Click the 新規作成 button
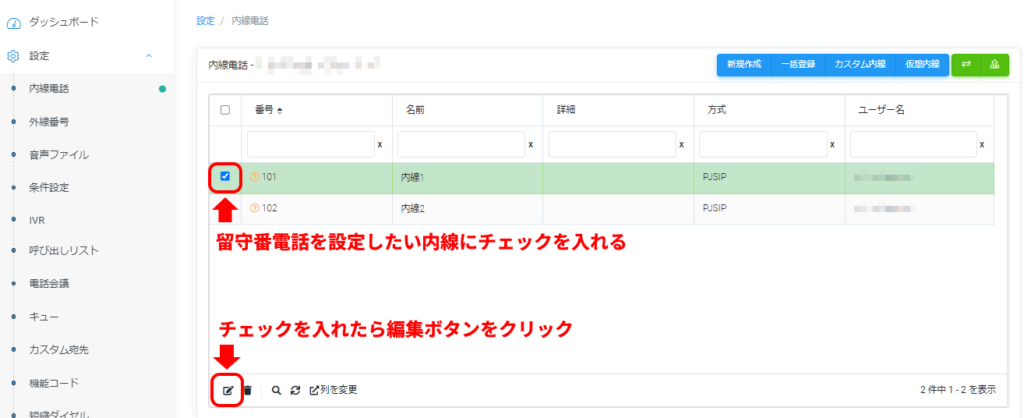Viewport: 1024px width, 418px height. 744,64
